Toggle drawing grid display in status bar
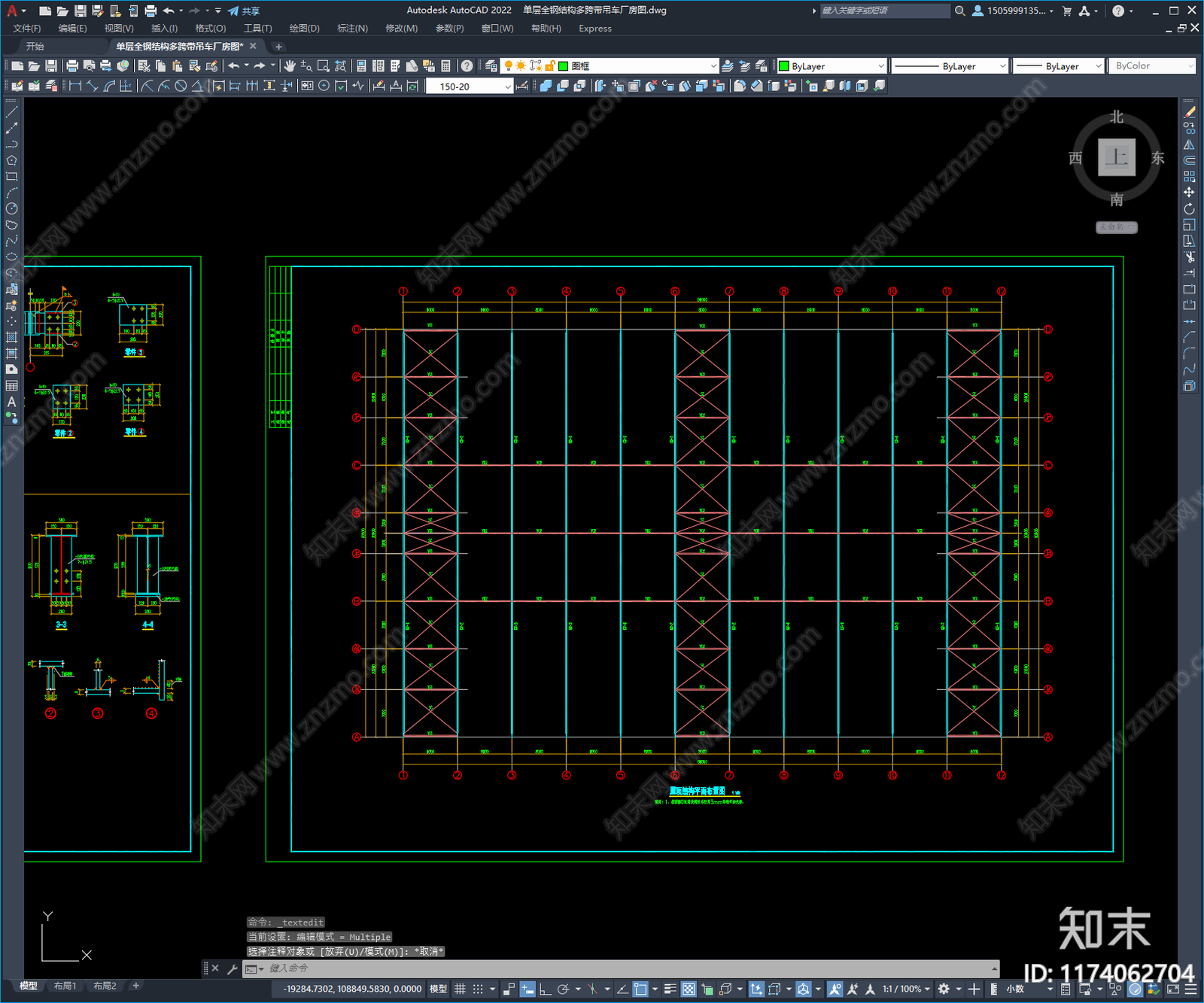The width and height of the screenshot is (1204, 1003). click(x=460, y=989)
